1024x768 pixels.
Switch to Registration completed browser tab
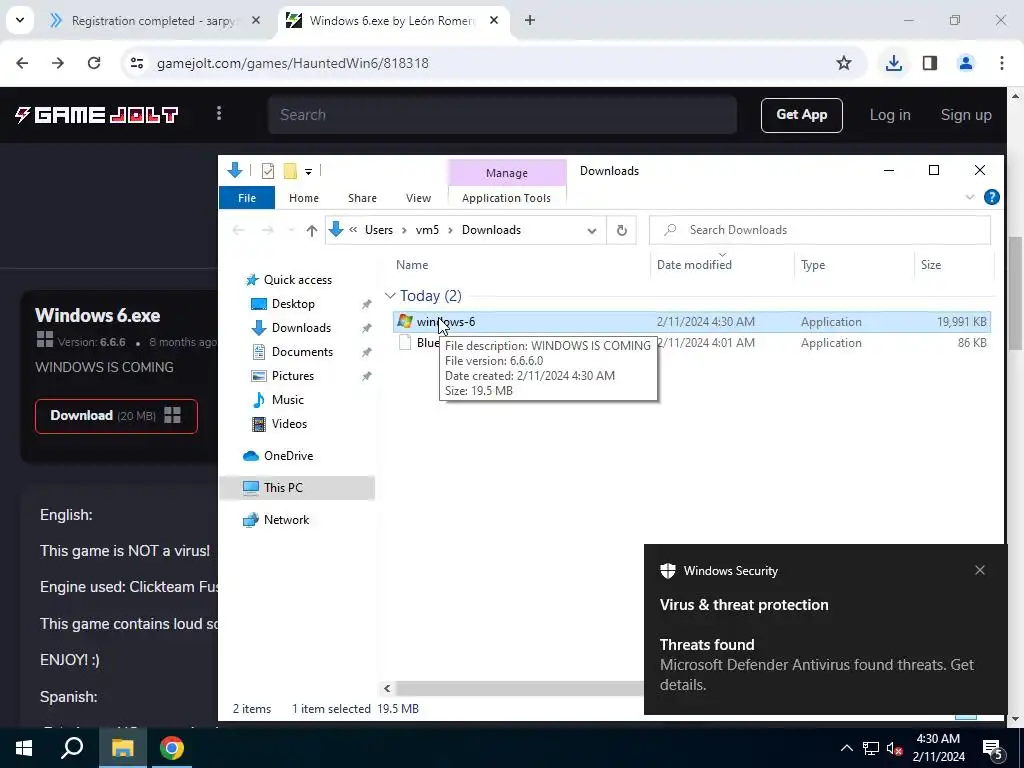click(154, 21)
